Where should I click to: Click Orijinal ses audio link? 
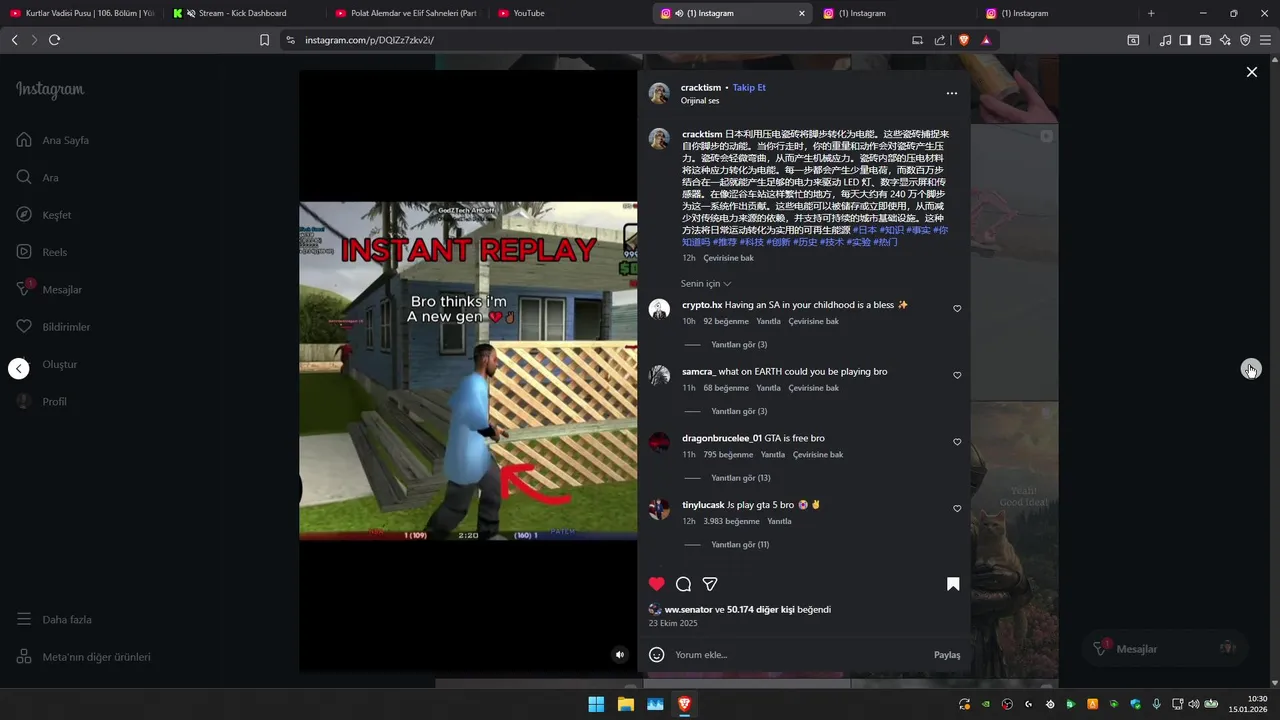700,100
